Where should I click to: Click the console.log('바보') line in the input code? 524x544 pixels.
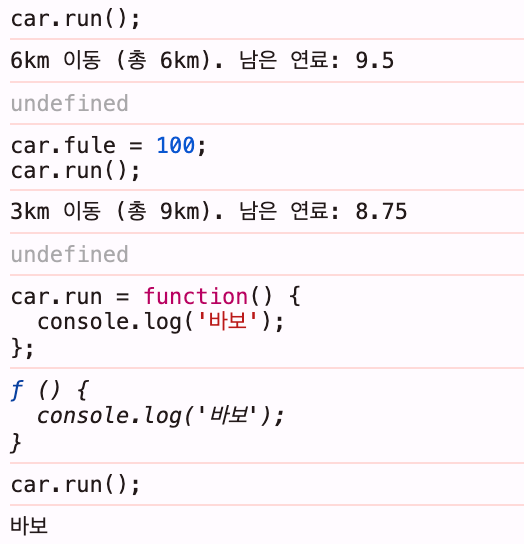161,322
